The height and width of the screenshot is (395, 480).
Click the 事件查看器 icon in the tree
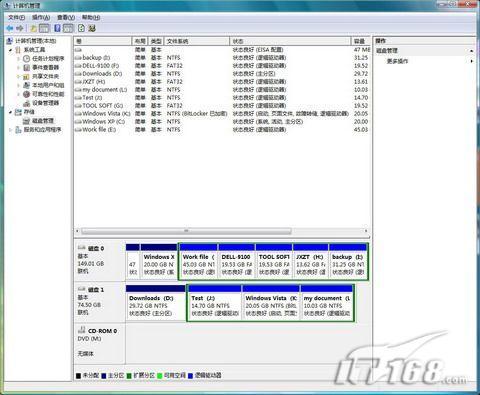26,68
